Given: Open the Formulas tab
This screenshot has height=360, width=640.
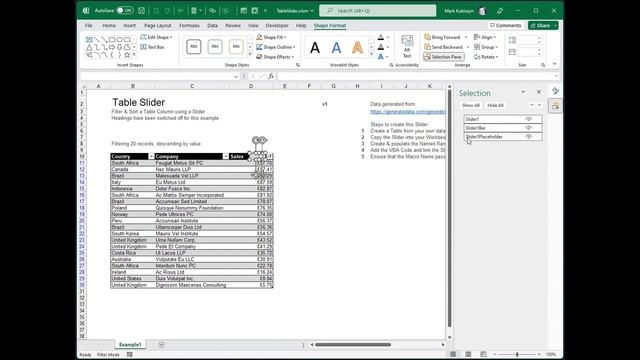Looking at the screenshot, I should [x=189, y=25].
